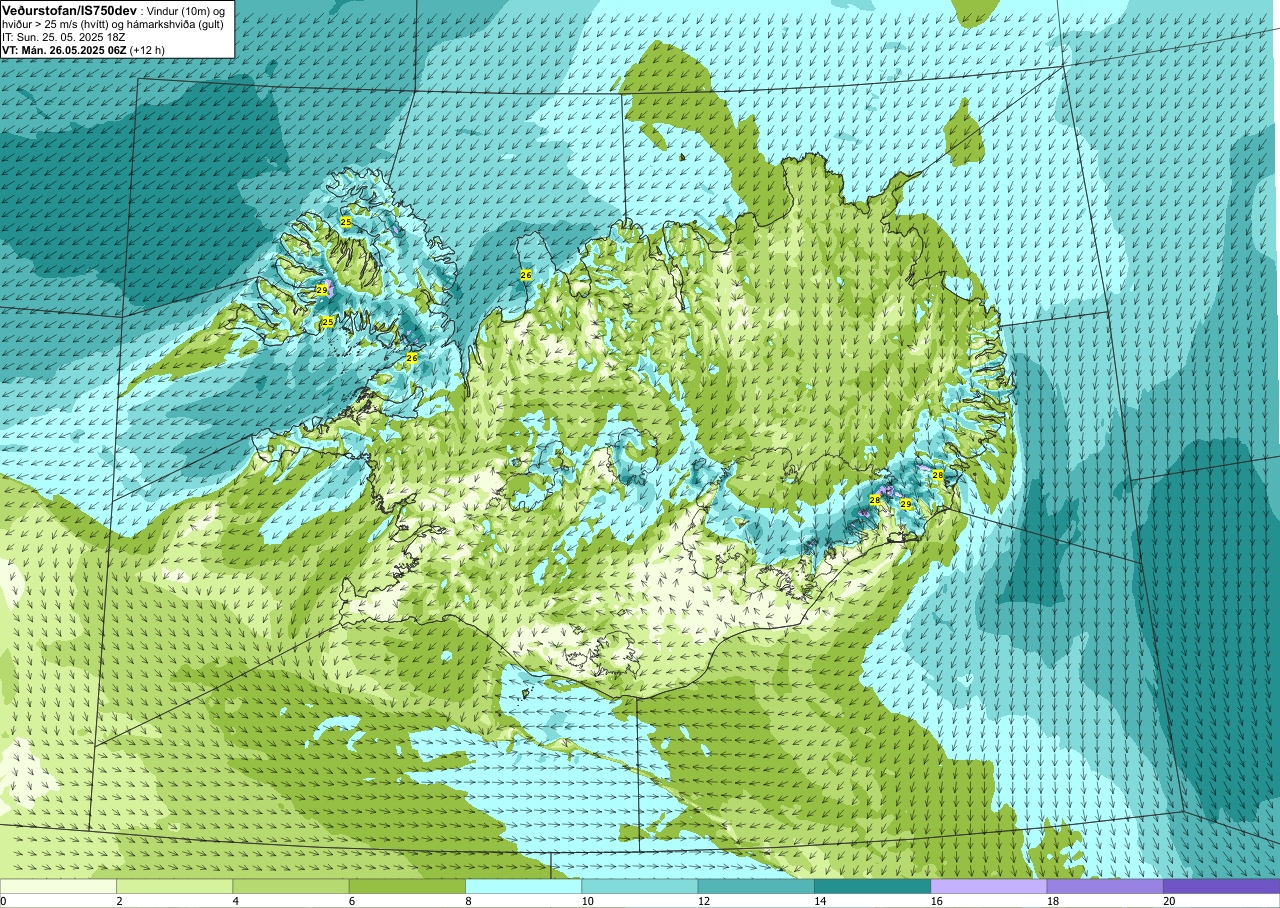This screenshot has height=908, width=1280.
Task: Click the 0–2 m/s pale yellow legend swatch
Action: pyautogui.click(x=58, y=886)
